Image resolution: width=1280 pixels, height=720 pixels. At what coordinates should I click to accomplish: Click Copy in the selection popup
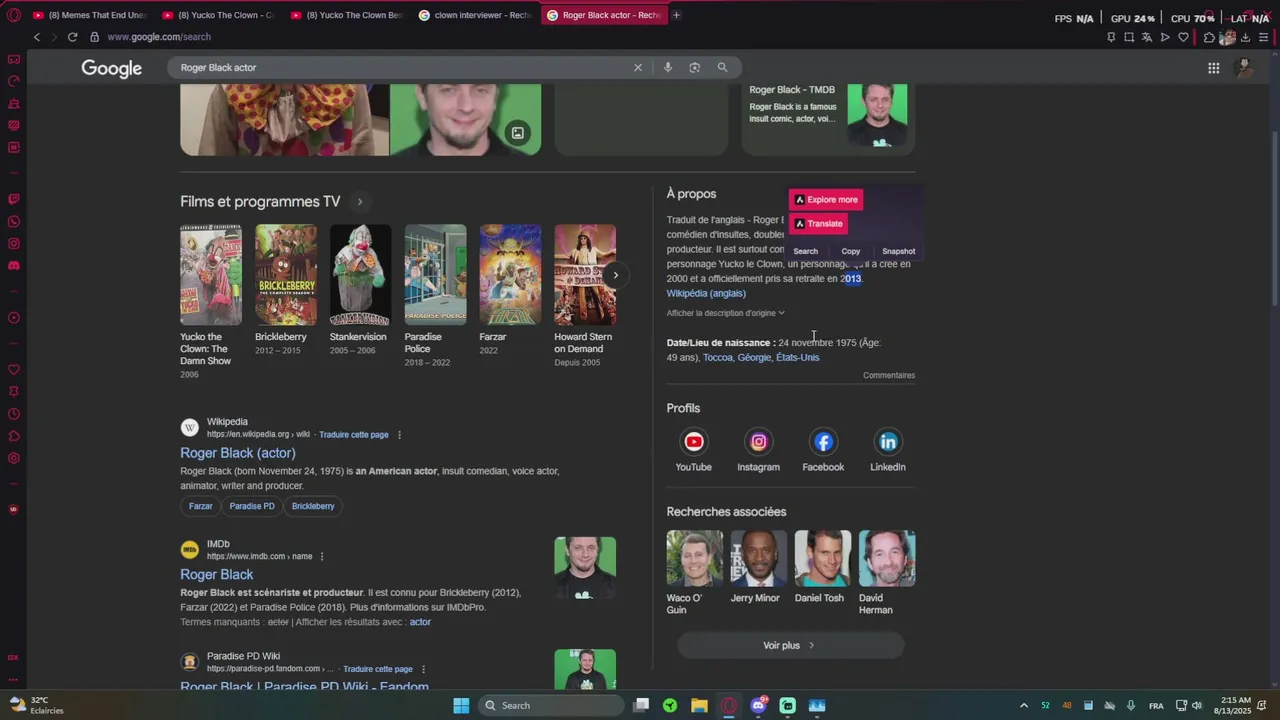tap(851, 251)
